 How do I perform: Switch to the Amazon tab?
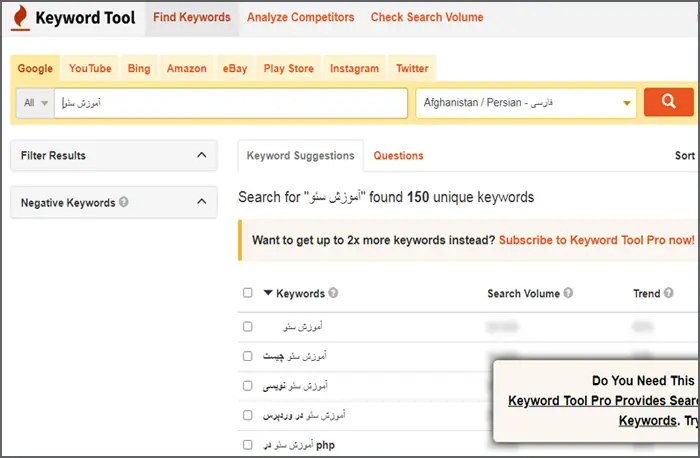coord(187,68)
